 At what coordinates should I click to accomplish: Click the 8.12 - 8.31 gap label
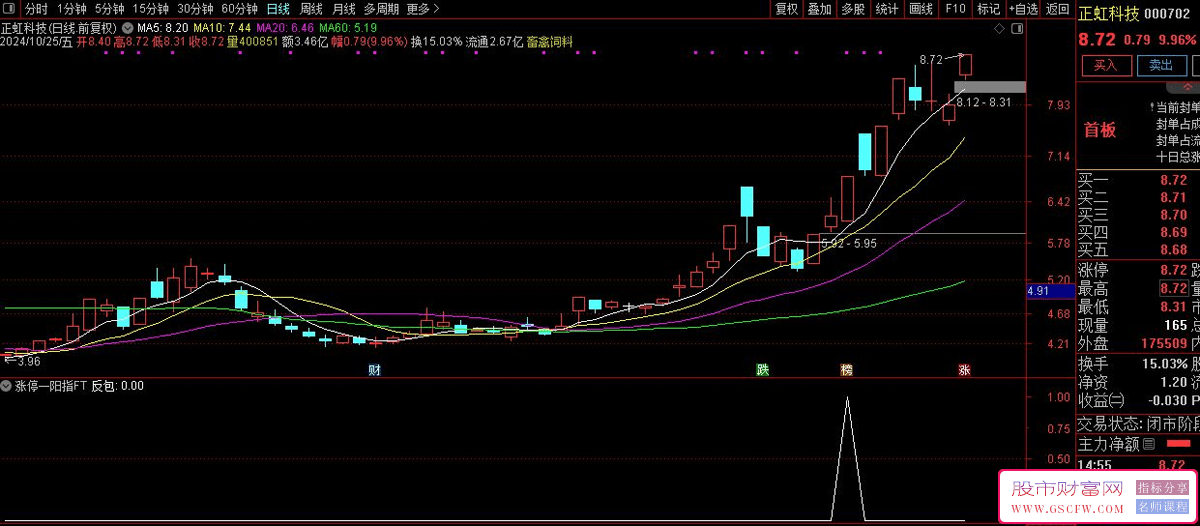pyautogui.click(x=983, y=103)
